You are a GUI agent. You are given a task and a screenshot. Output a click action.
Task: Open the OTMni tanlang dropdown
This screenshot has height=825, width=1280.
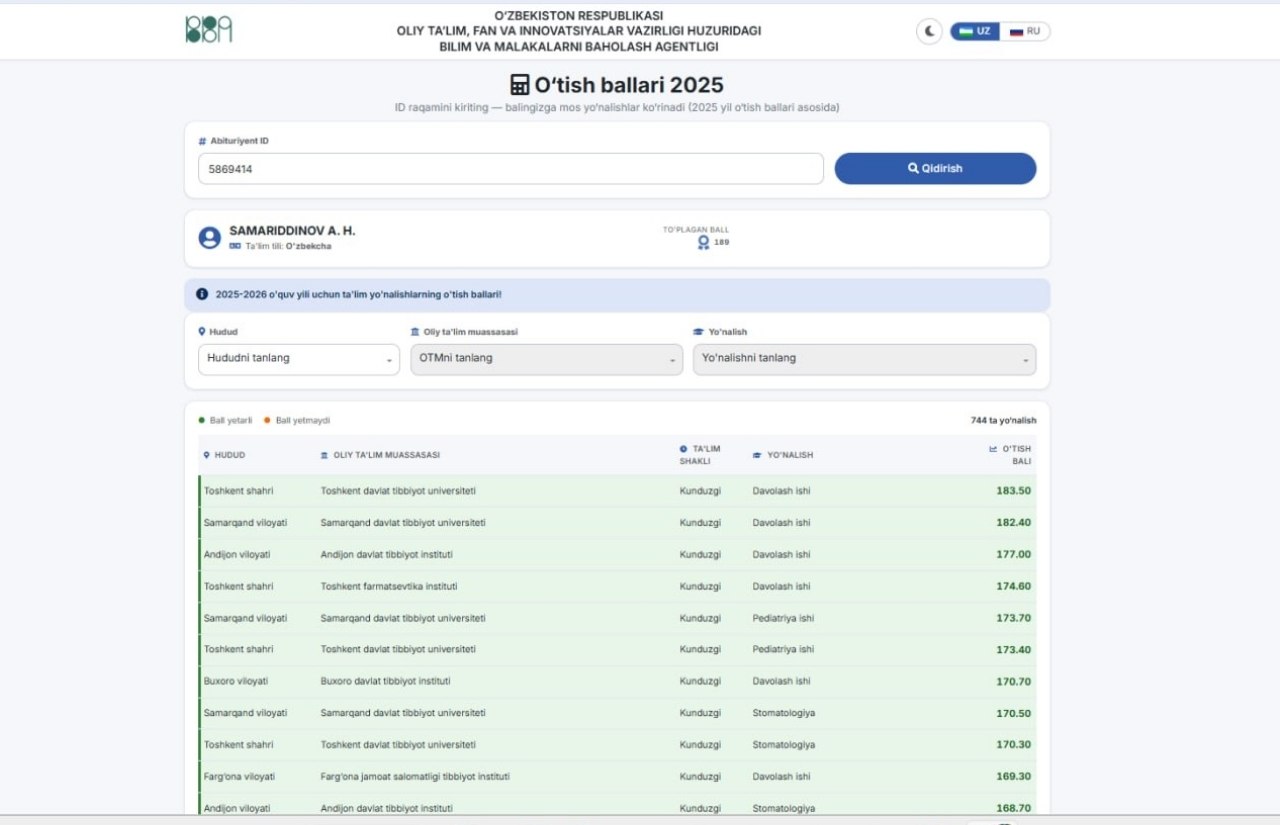point(547,359)
